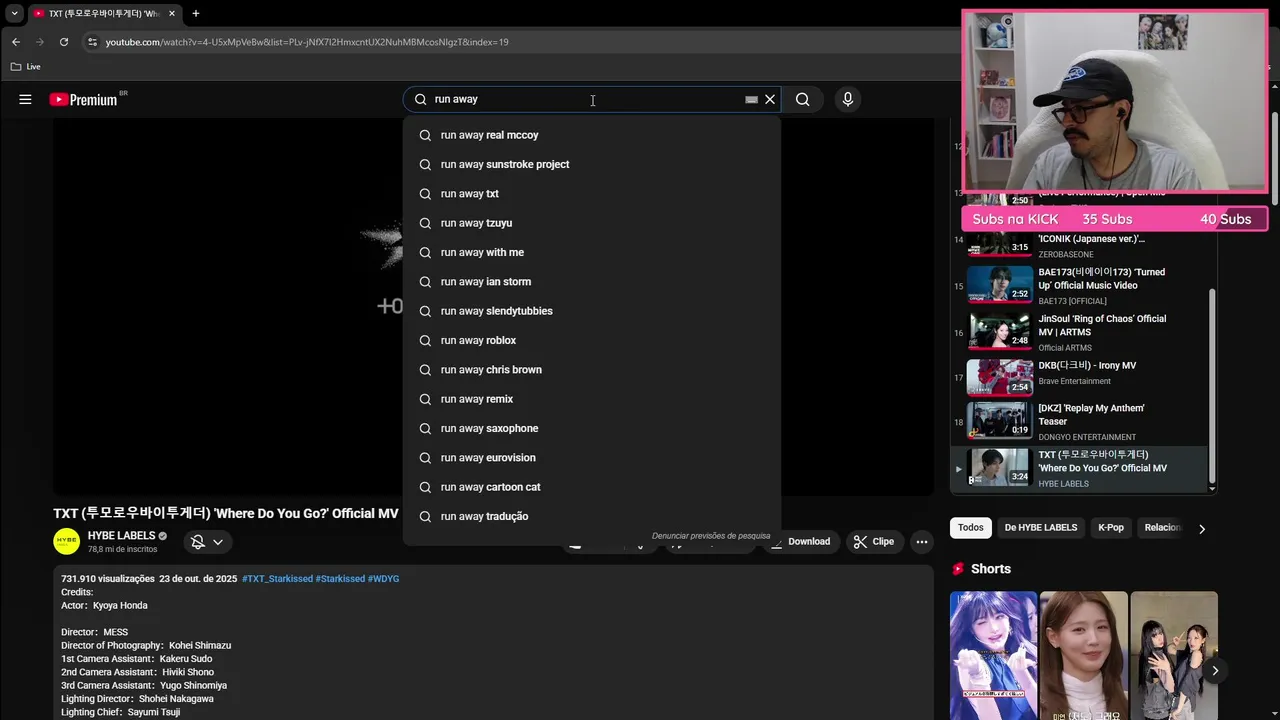Go back with browser back arrow
The height and width of the screenshot is (720, 1280).
coord(15,42)
